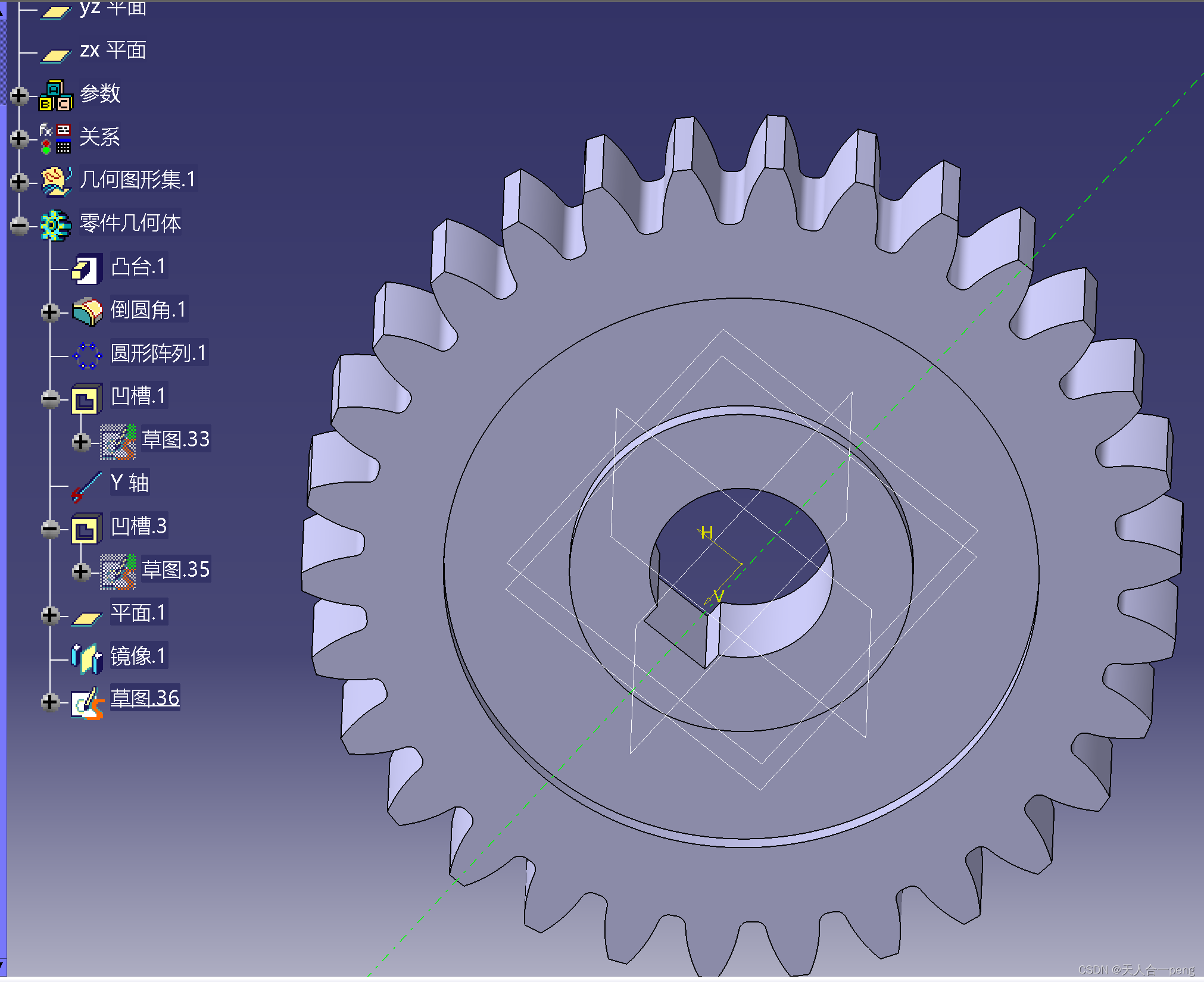Screen dimensions: 1204x982
Task: Select the zx 平面 tree item
Action: [113, 51]
